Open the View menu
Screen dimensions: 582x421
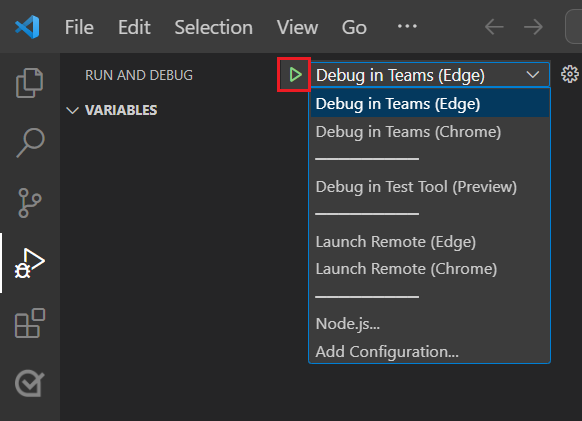(297, 27)
